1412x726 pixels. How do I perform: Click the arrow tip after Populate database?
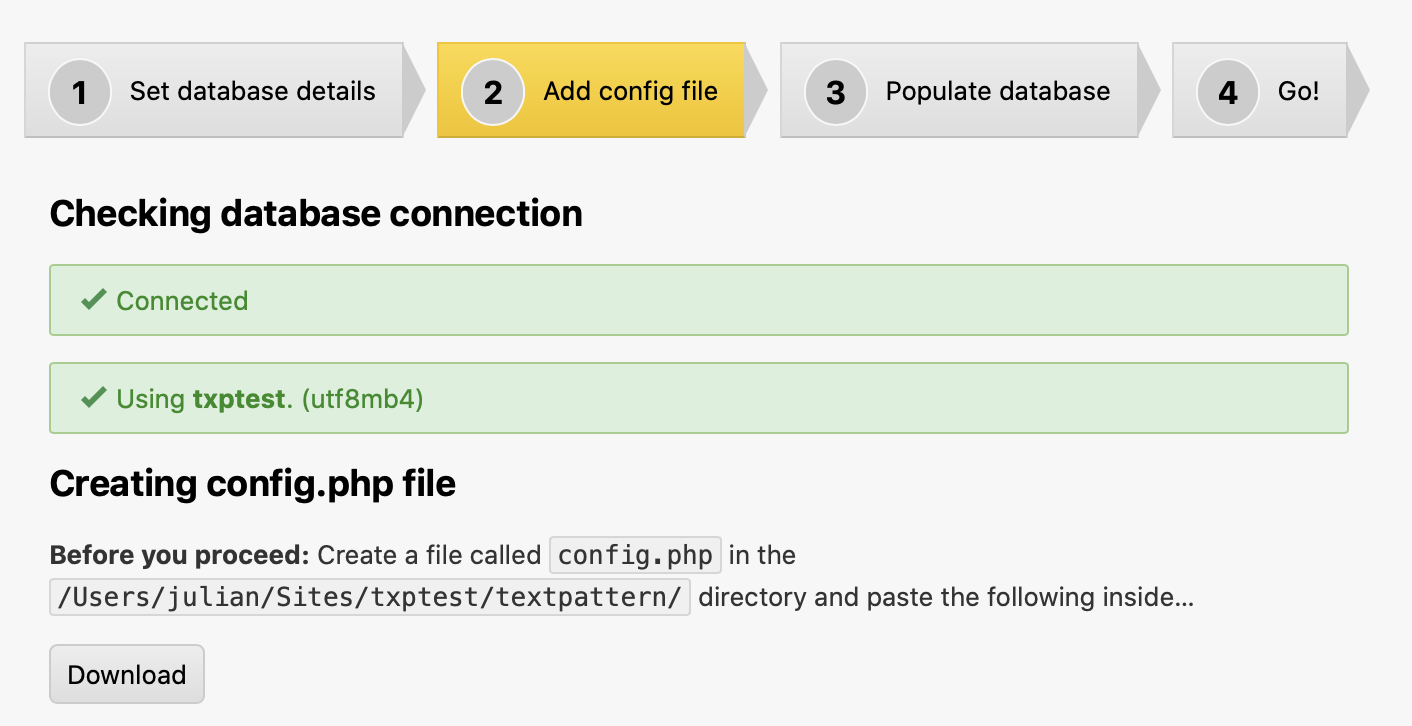1149,91
